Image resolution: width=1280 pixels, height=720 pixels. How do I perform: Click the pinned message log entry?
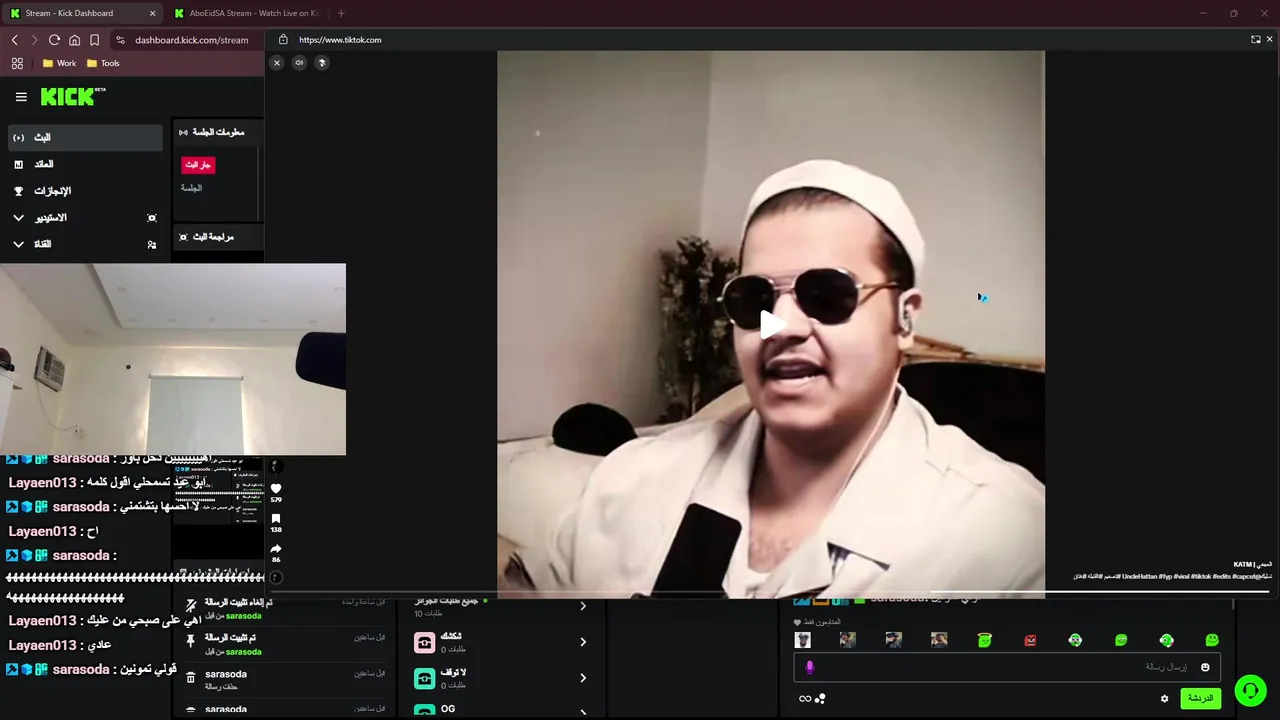285,644
